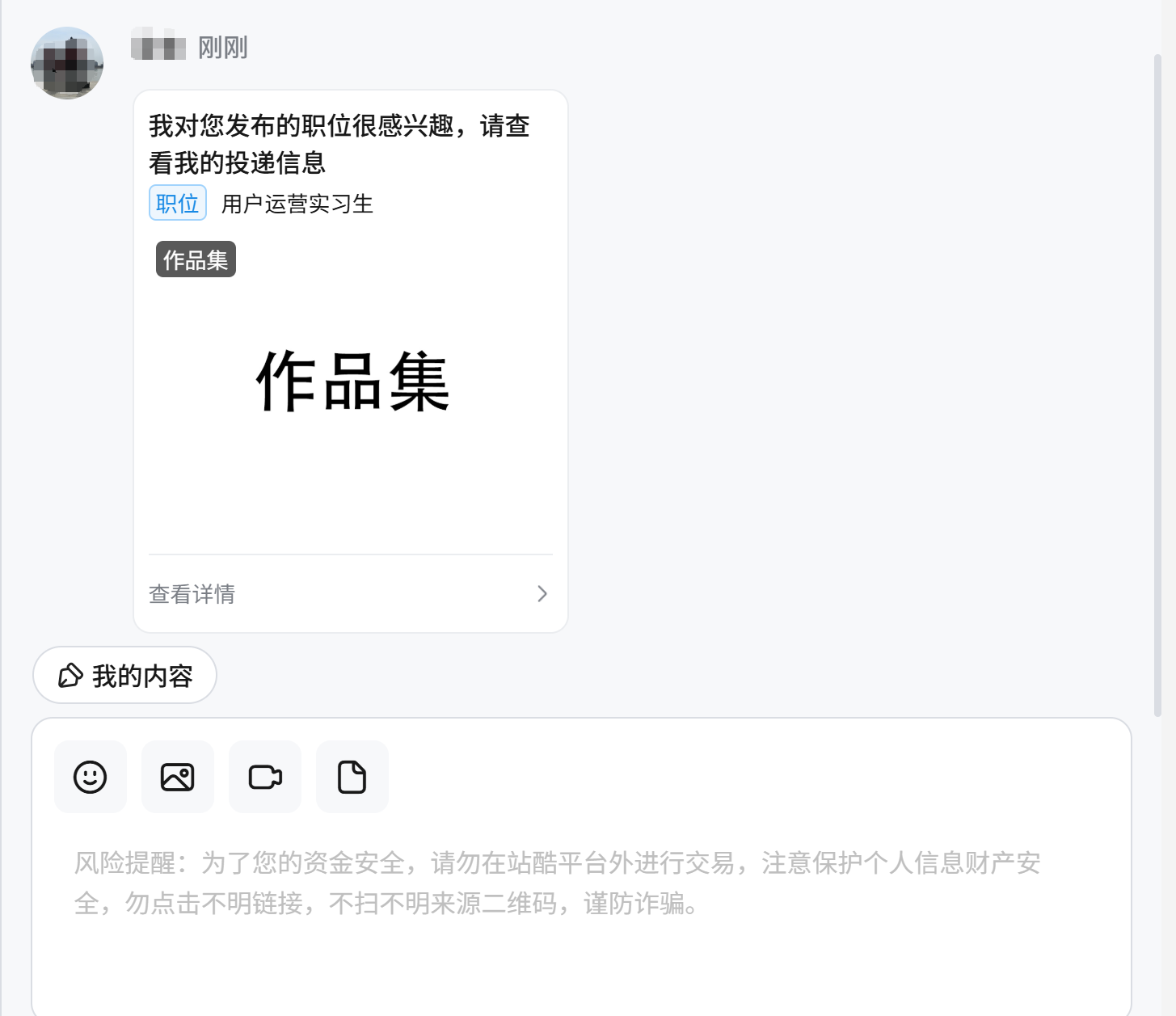
Task: Click the blurred sender name
Action: tap(158, 44)
